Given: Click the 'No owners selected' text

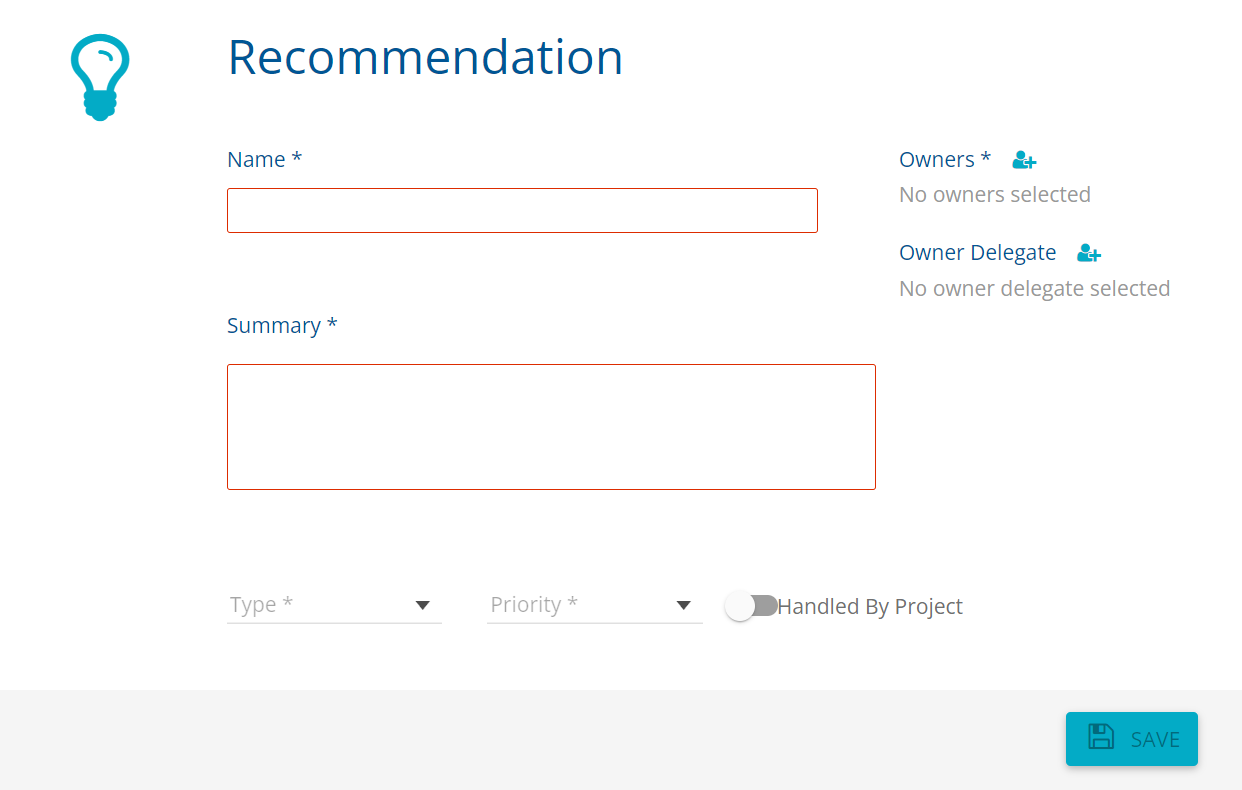Looking at the screenshot, I should [x=994, y=195].
